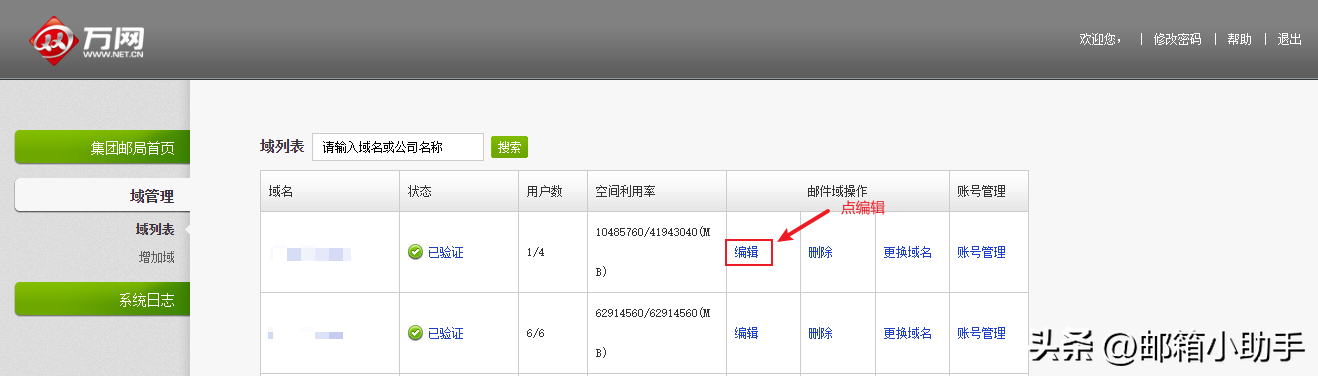Click 已验证 status in 1/4 row
The image size is (1318, 376).
click(x=445, y=252)
